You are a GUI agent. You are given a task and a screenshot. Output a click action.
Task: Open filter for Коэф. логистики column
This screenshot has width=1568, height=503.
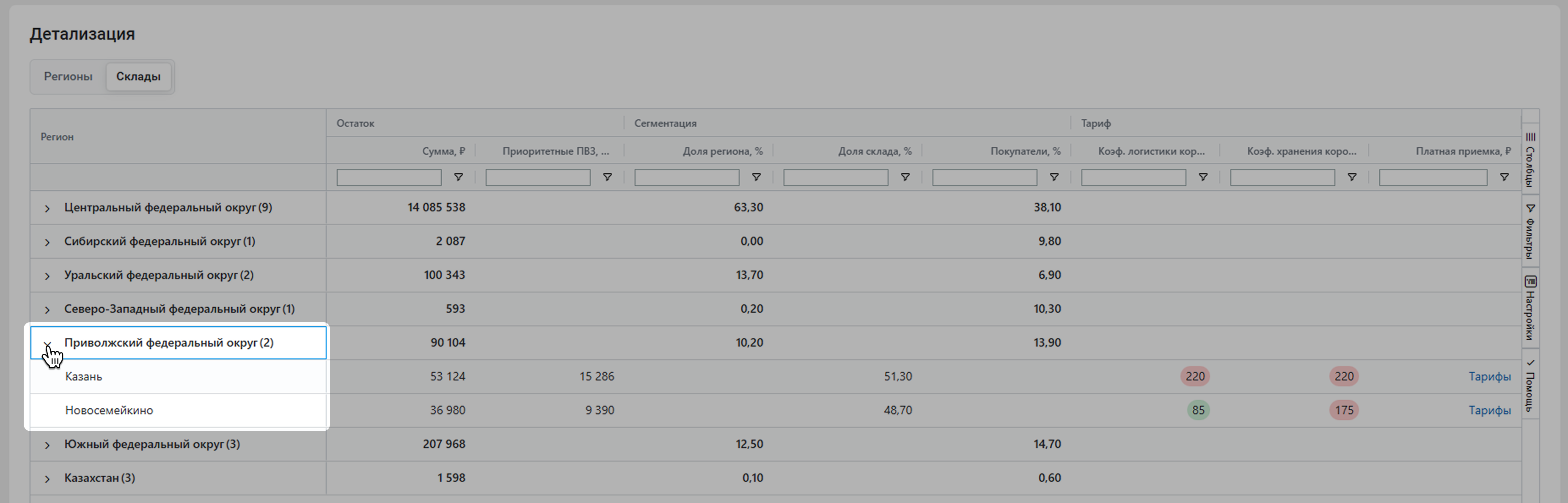pos(1203,177)
